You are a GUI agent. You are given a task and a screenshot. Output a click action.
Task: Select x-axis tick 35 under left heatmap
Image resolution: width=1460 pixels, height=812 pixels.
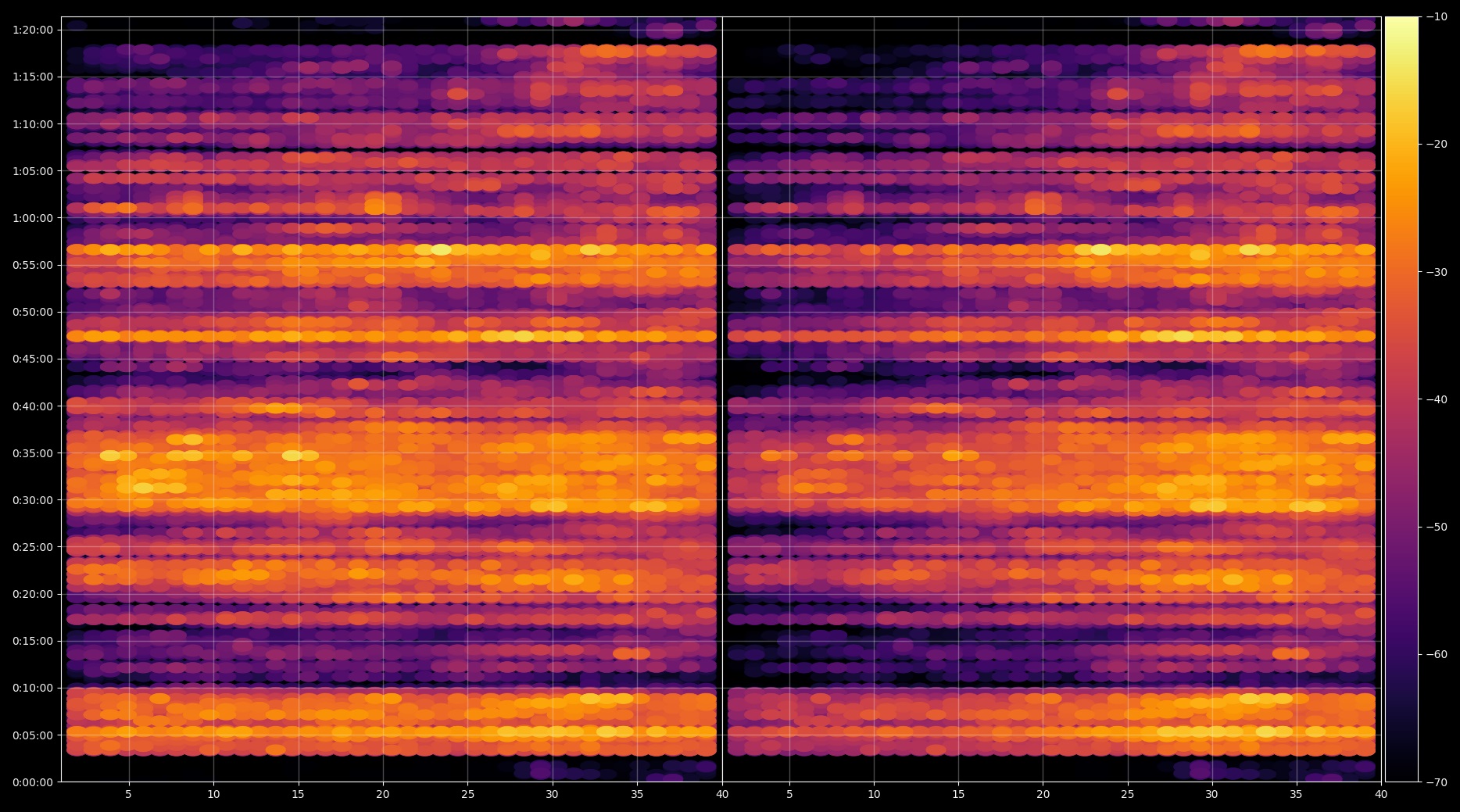pyautogui.click(x=637, y=794)
